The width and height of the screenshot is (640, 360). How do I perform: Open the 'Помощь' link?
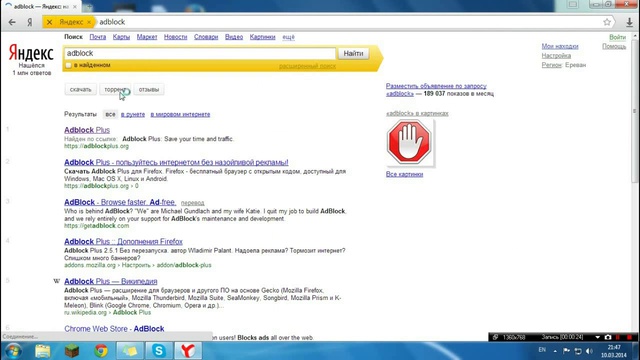tap(614, 46)
